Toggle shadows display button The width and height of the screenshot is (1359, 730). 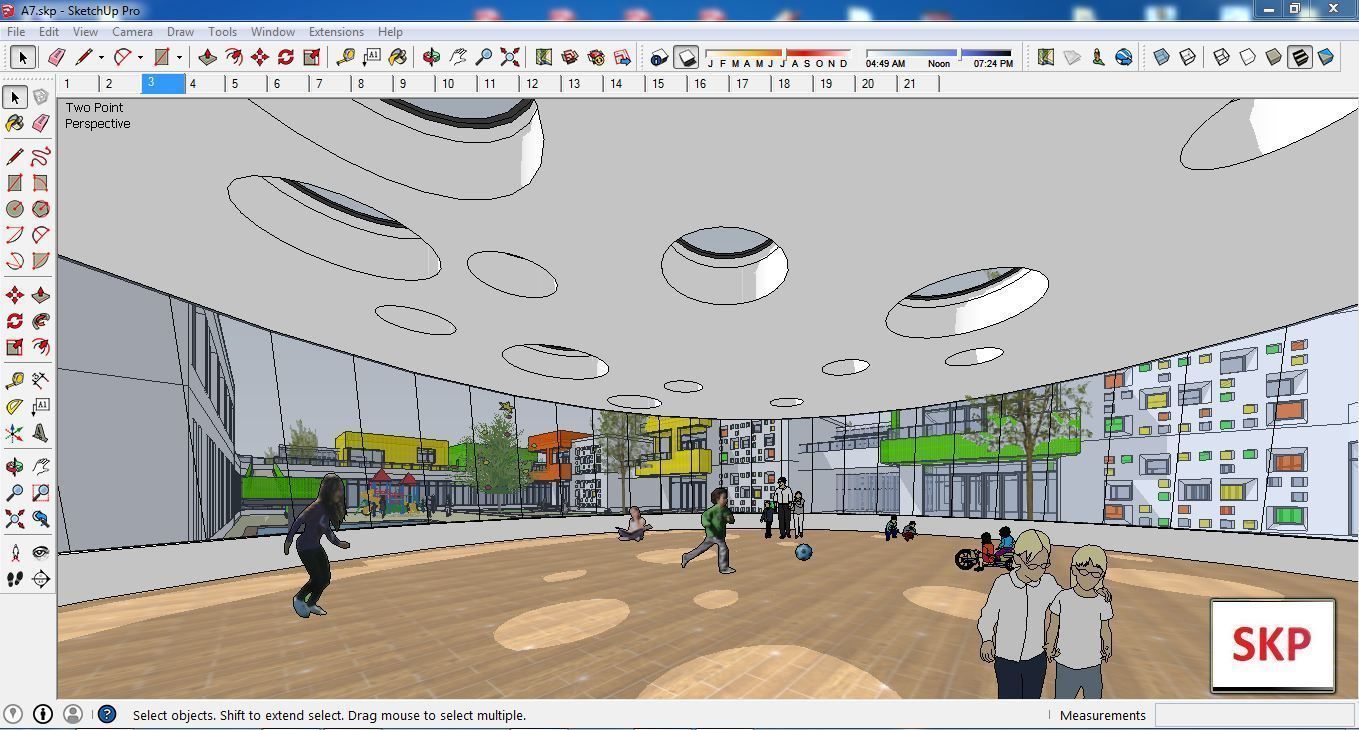686,57
